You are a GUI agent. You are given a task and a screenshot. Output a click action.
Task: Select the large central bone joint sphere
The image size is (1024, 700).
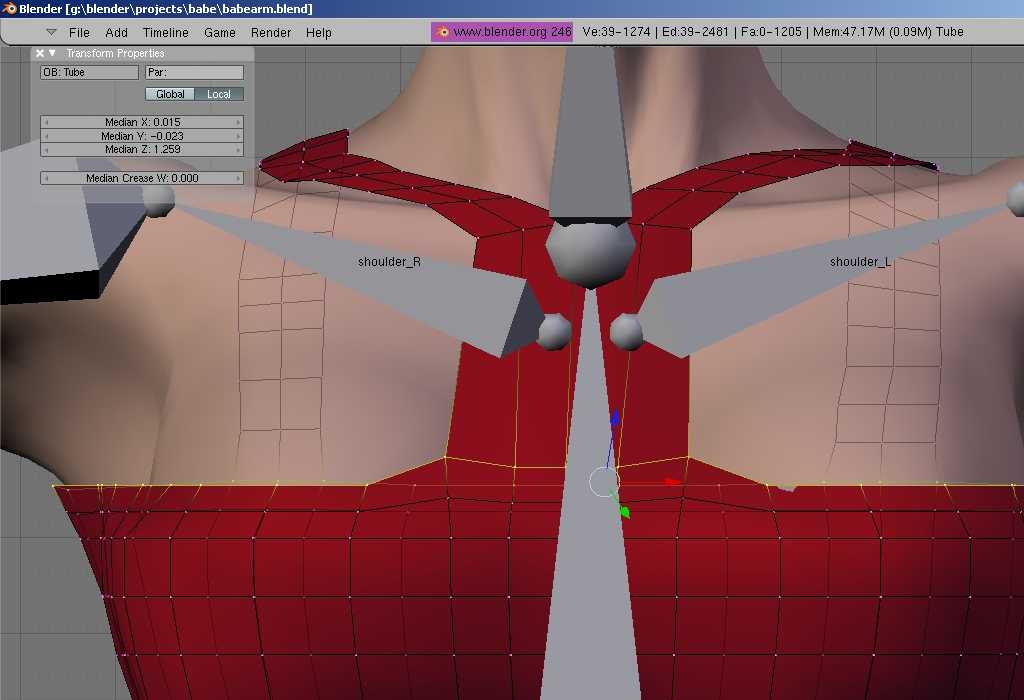pyautogui.click(x=590, y=255)
